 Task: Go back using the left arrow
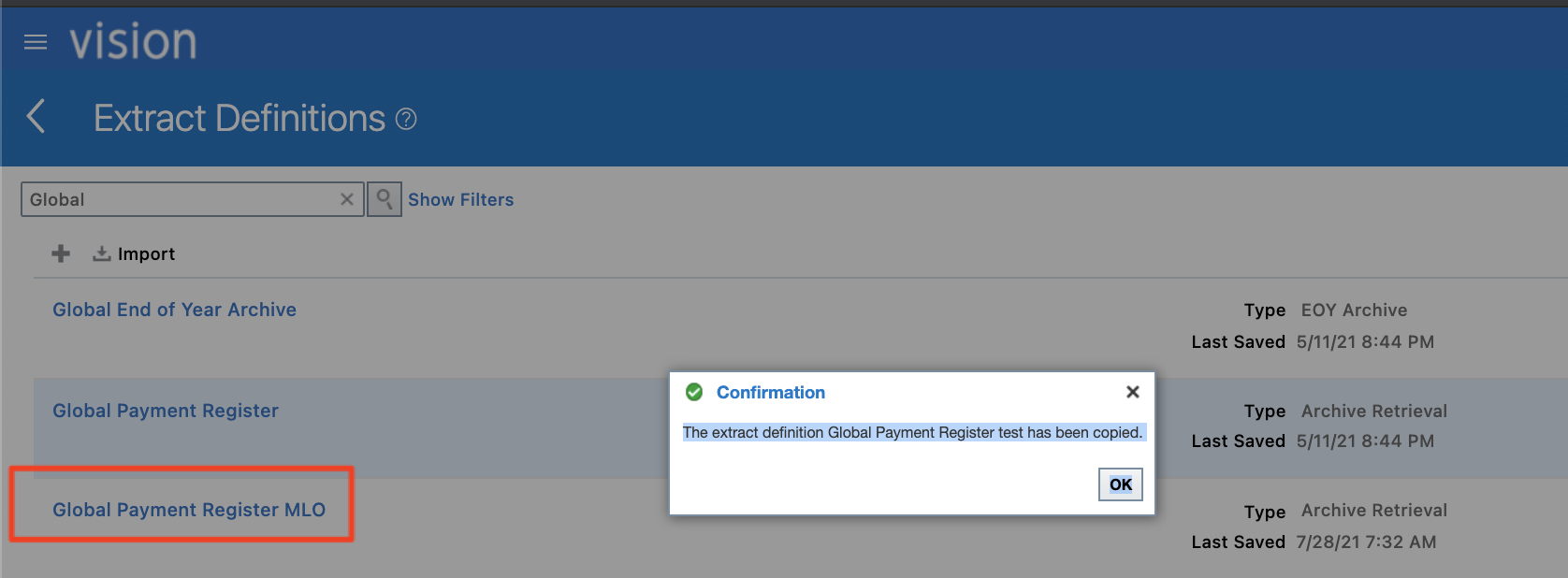36,117
